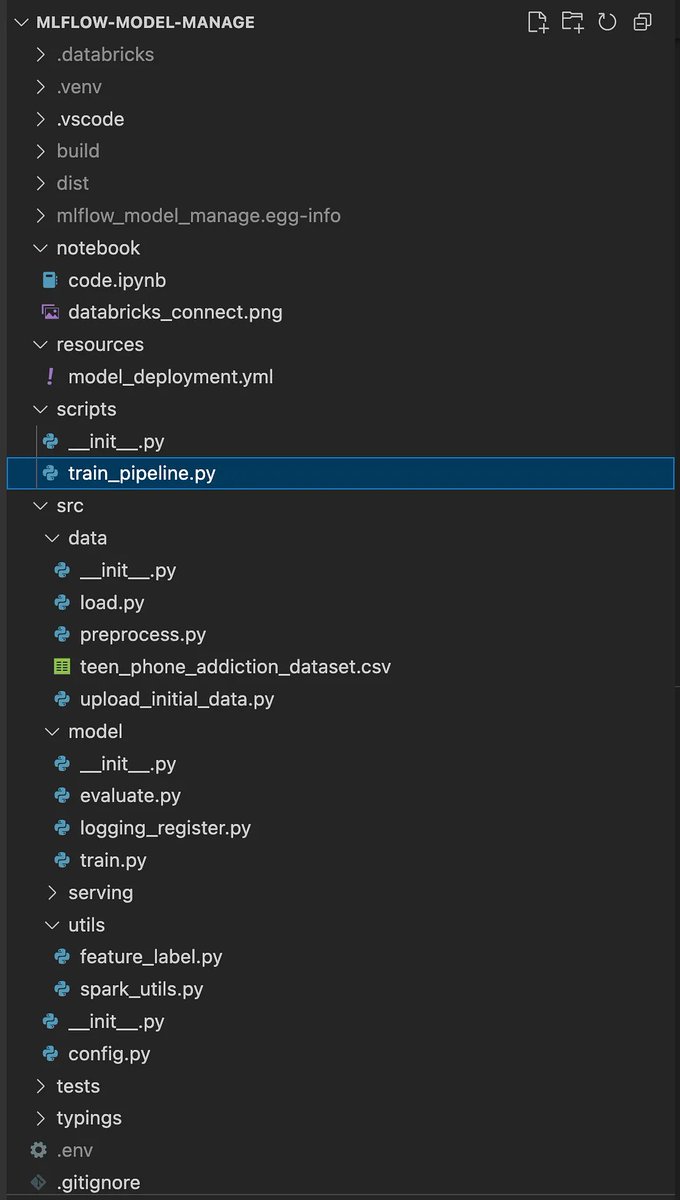Collapse the scripts folder
The height and width of the screenshot is (1200, 680).
click(x=40, y=409)
